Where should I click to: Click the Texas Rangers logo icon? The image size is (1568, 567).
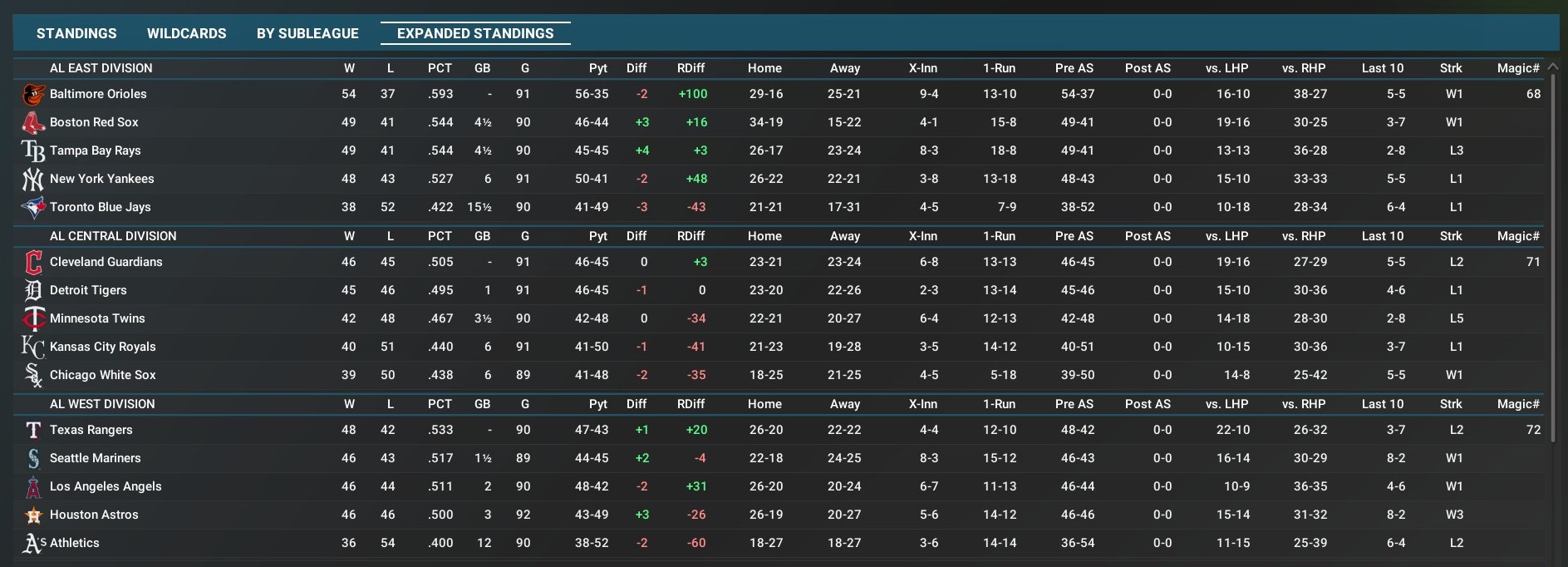[x=33, y=431]
